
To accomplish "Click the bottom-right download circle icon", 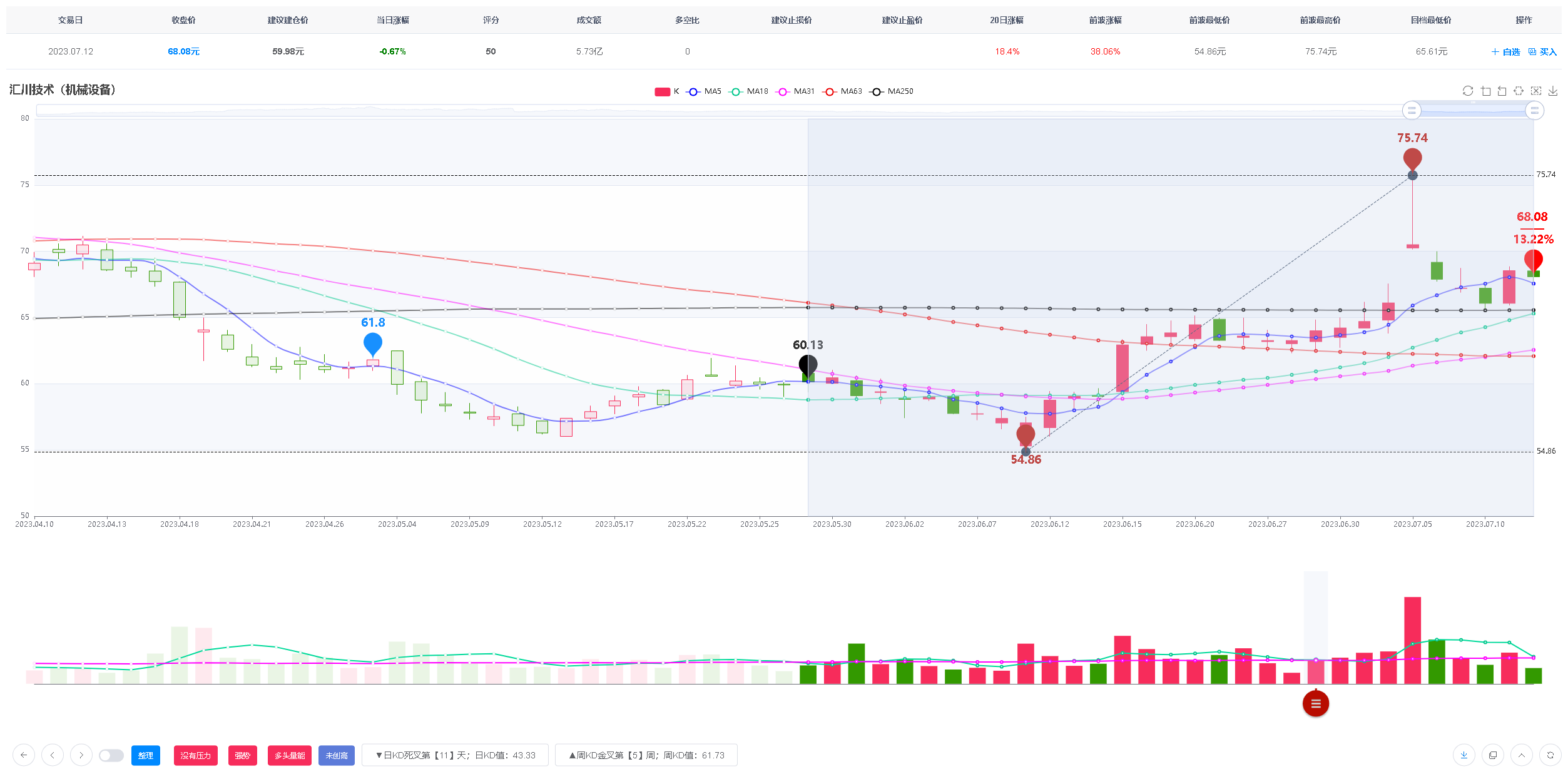I will point(1464,755).
